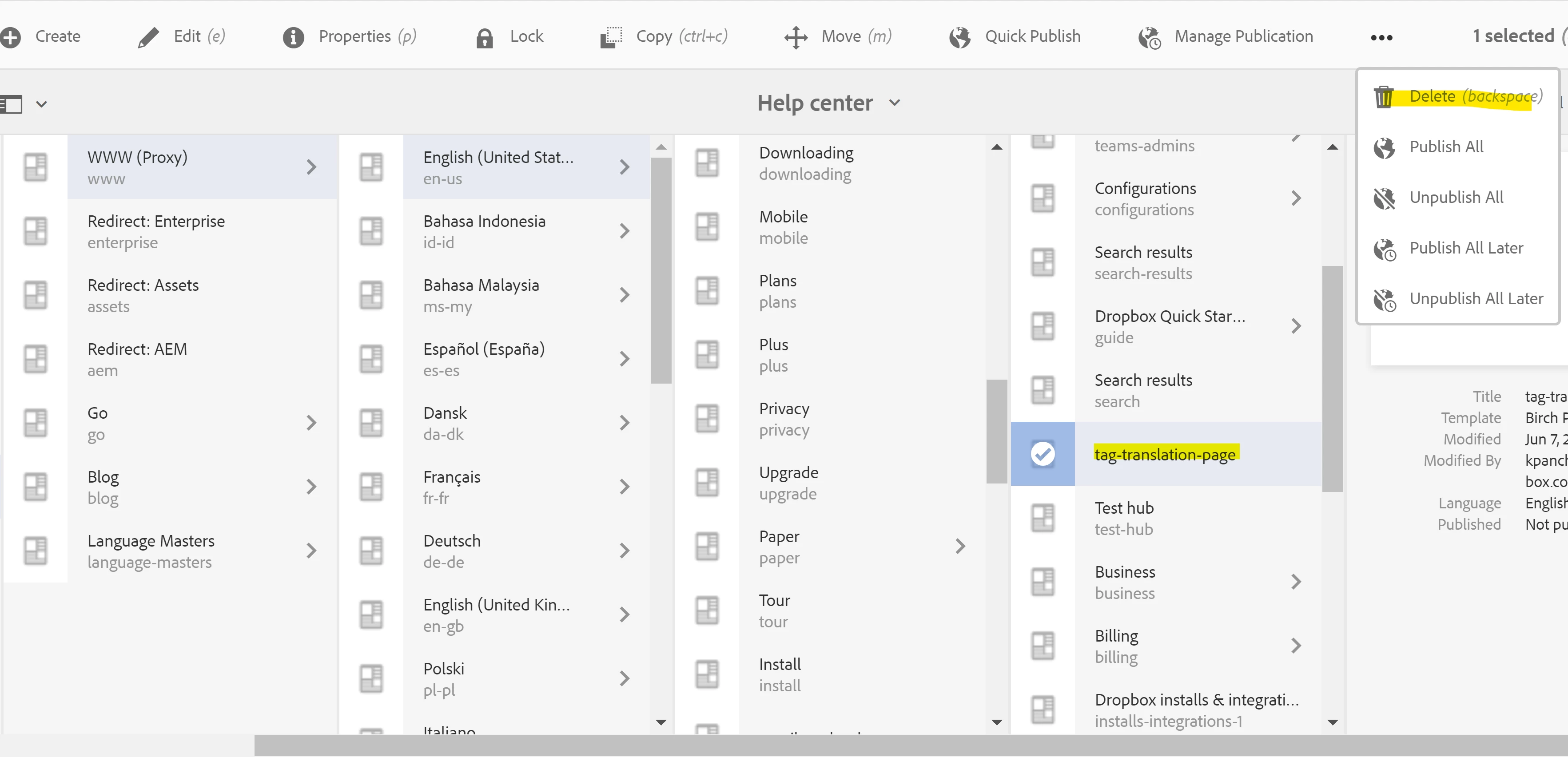The image size is (1568, 757).
Task: Click the Create plus icon
Action: (11, 37)
